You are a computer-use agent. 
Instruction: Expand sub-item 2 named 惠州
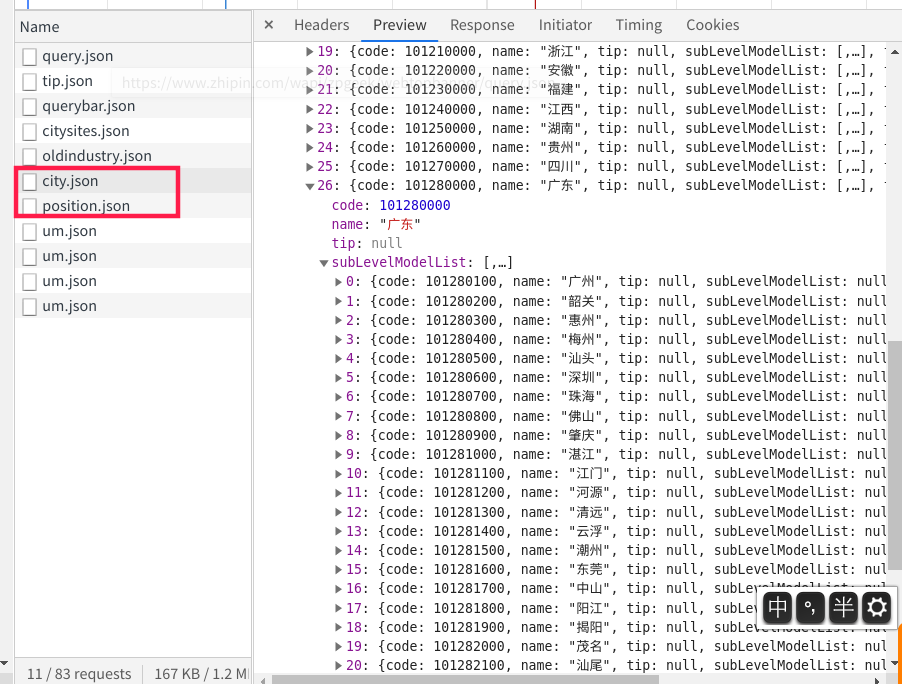338,320
